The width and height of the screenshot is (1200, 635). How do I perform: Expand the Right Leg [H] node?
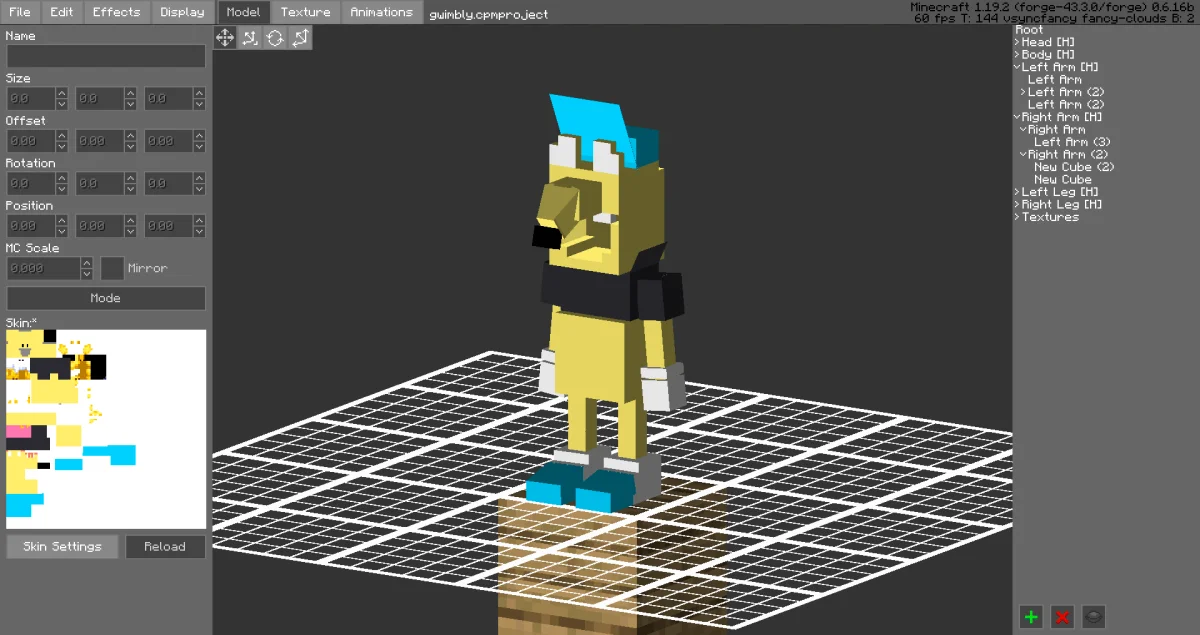click(x=1017, y=204)
